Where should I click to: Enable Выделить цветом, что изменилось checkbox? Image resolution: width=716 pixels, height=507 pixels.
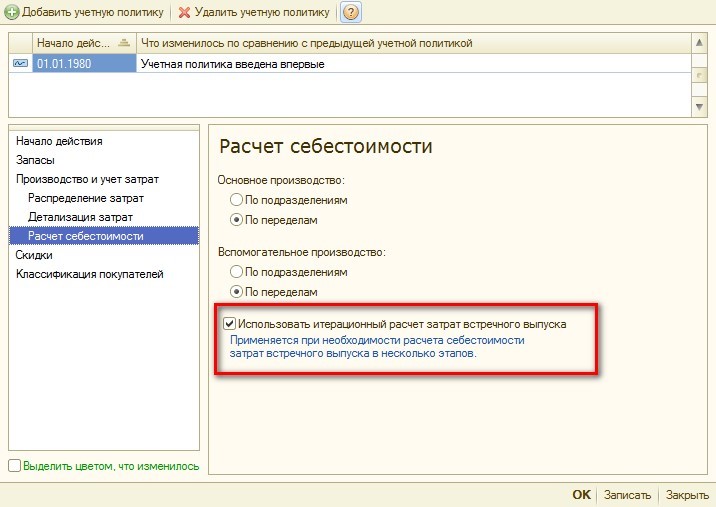pos(15,465)
